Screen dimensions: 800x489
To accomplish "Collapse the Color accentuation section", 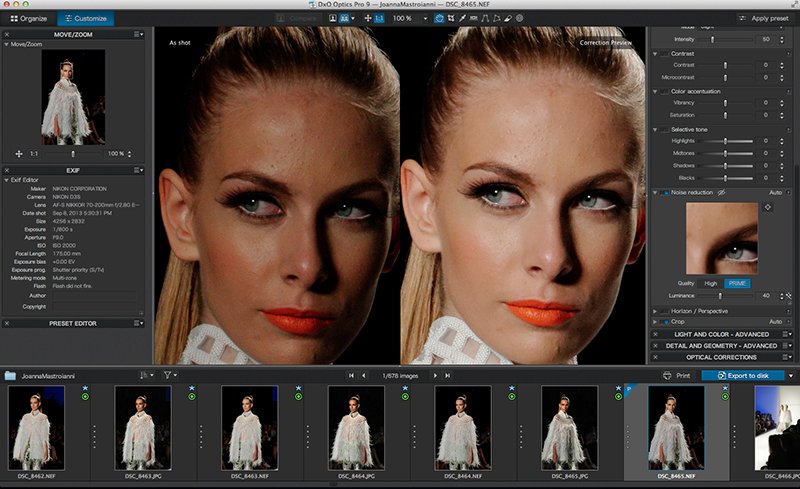I will (x=655, y=91).
